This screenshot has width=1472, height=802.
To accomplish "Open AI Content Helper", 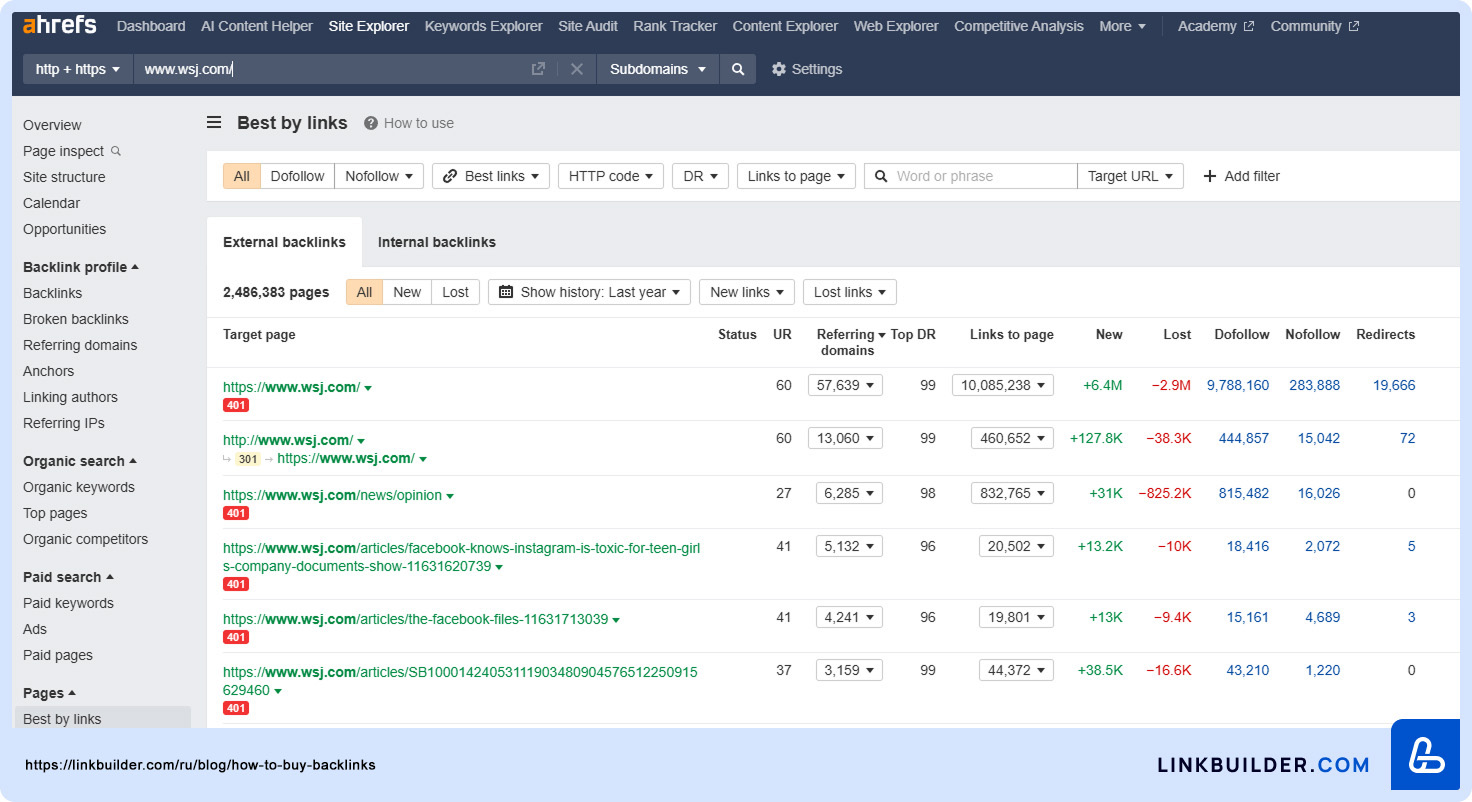I will pos(257,26).
